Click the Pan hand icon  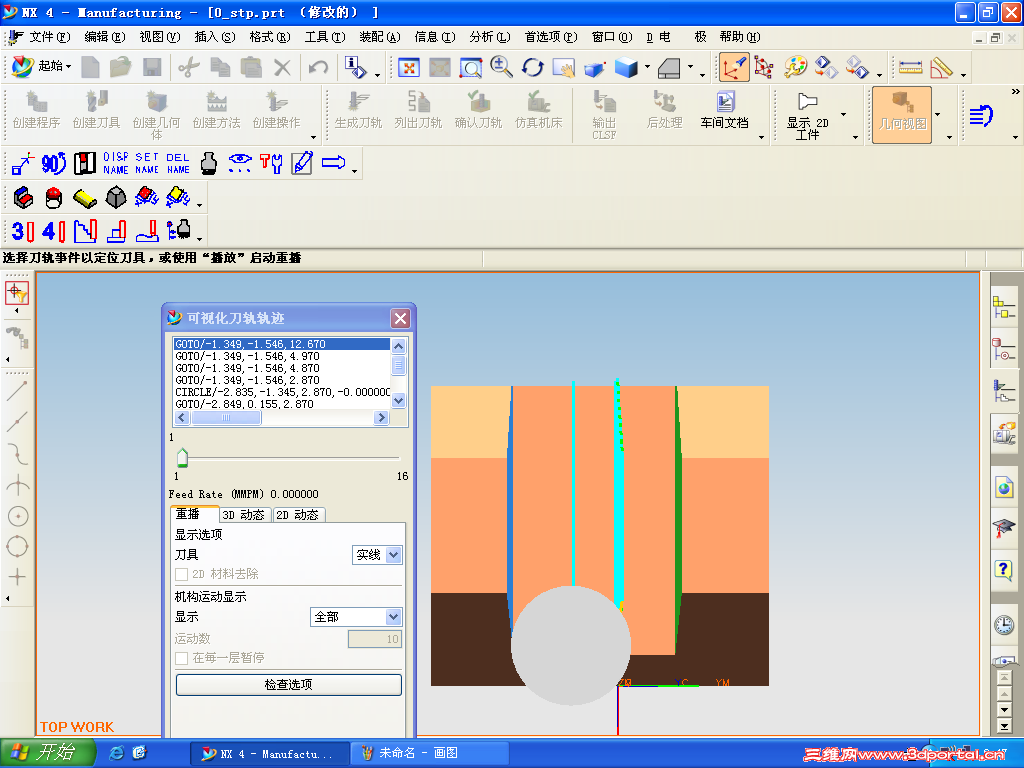[x=563, y=67]
